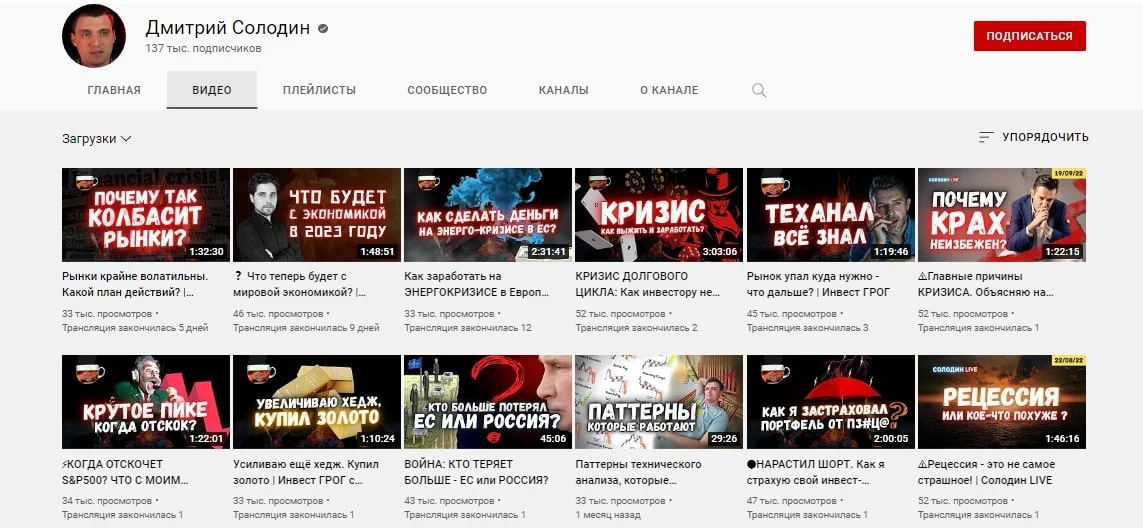Image resolution: width=1143 pixels, height=528 pixels.
Task: Click the 22/08/22 date tag on thumbnail
Action: click(x=1069, y=360)
